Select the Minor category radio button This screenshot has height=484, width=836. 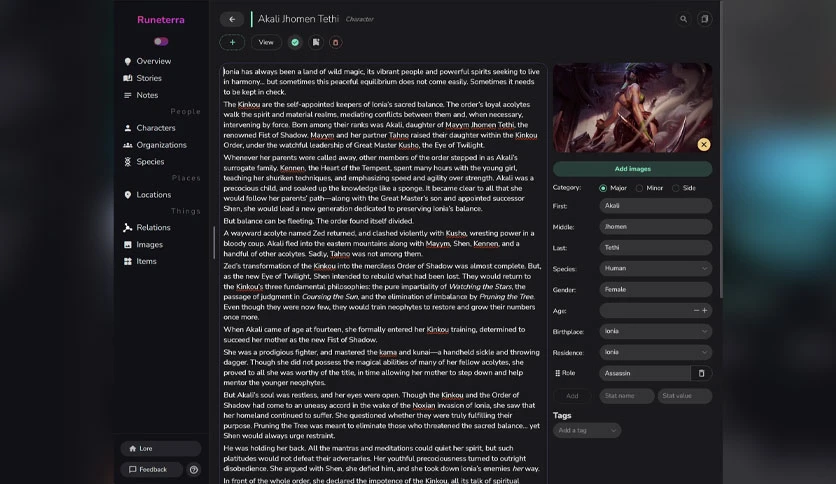639,188
